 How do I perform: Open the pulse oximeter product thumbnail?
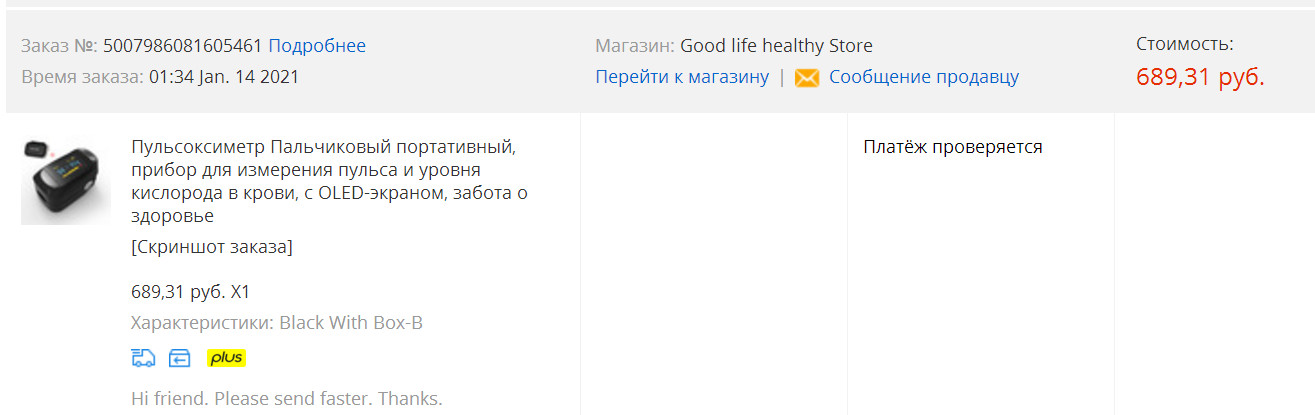(65, 181)
